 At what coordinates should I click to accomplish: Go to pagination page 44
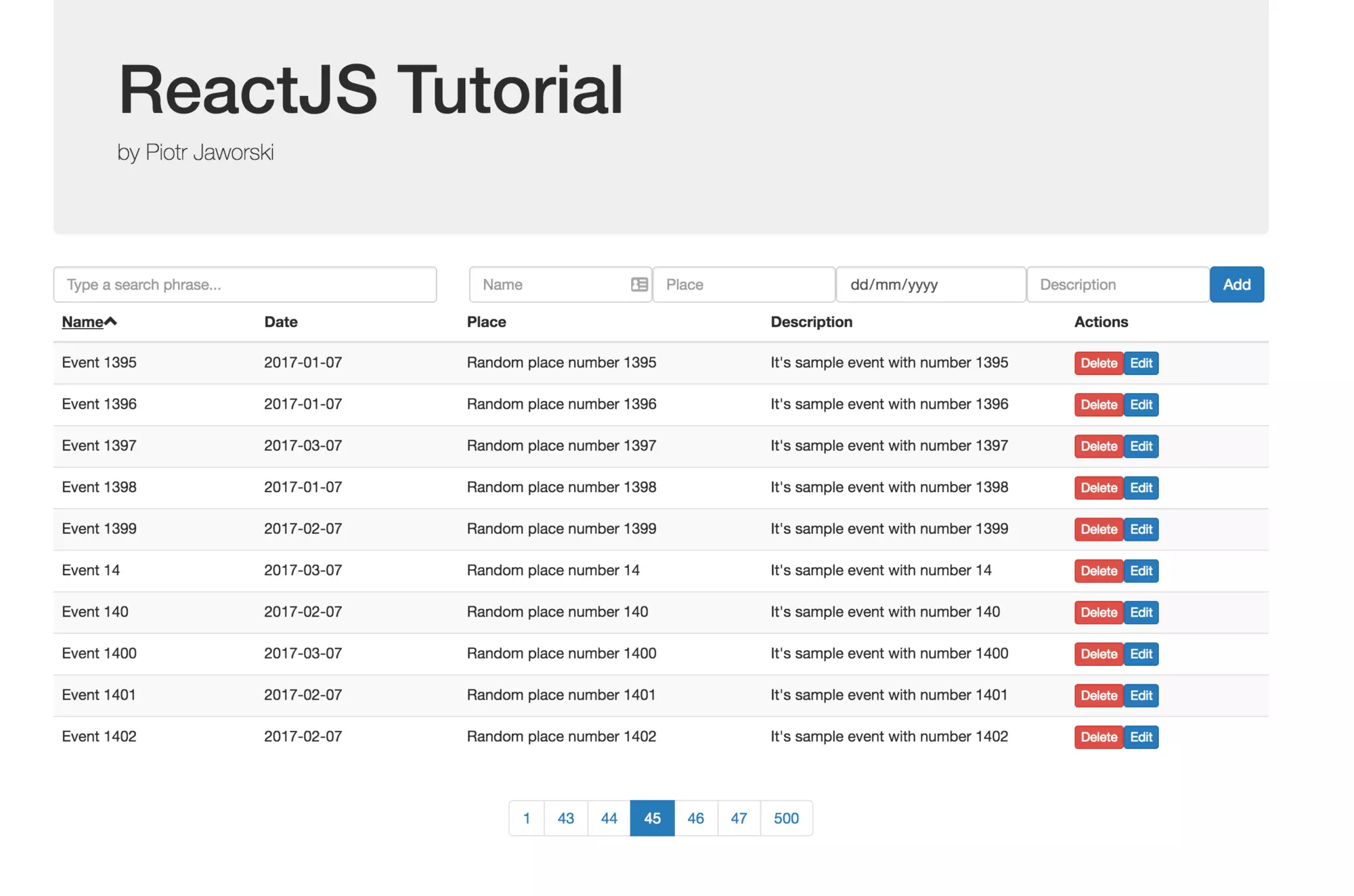[x=609, y=818]
